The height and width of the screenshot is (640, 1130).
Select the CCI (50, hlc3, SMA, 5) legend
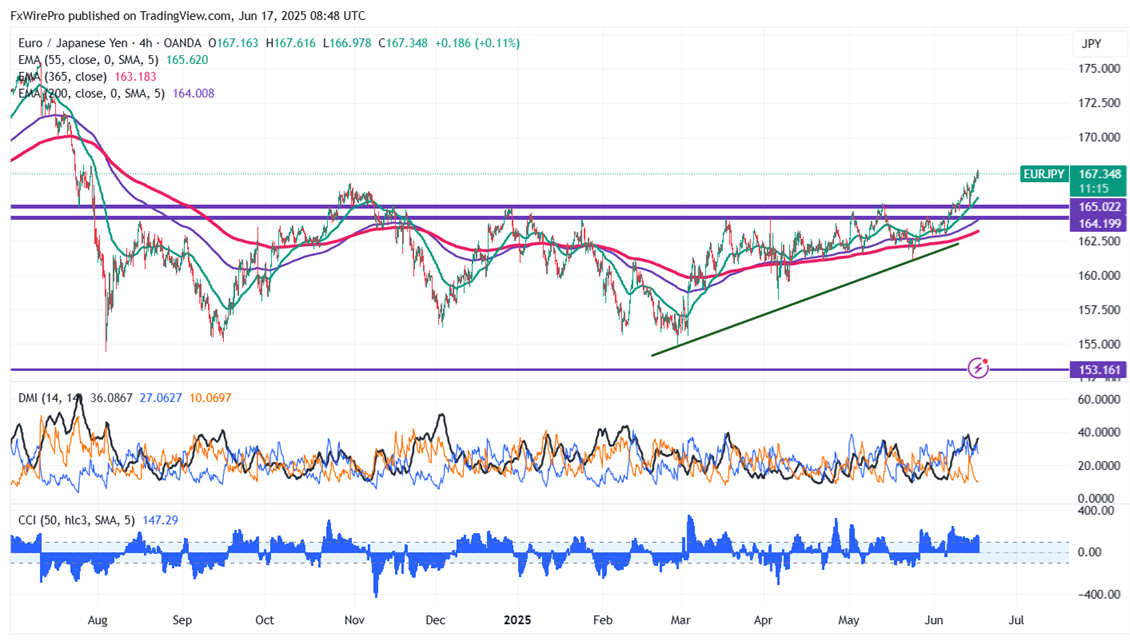point(77,520)
